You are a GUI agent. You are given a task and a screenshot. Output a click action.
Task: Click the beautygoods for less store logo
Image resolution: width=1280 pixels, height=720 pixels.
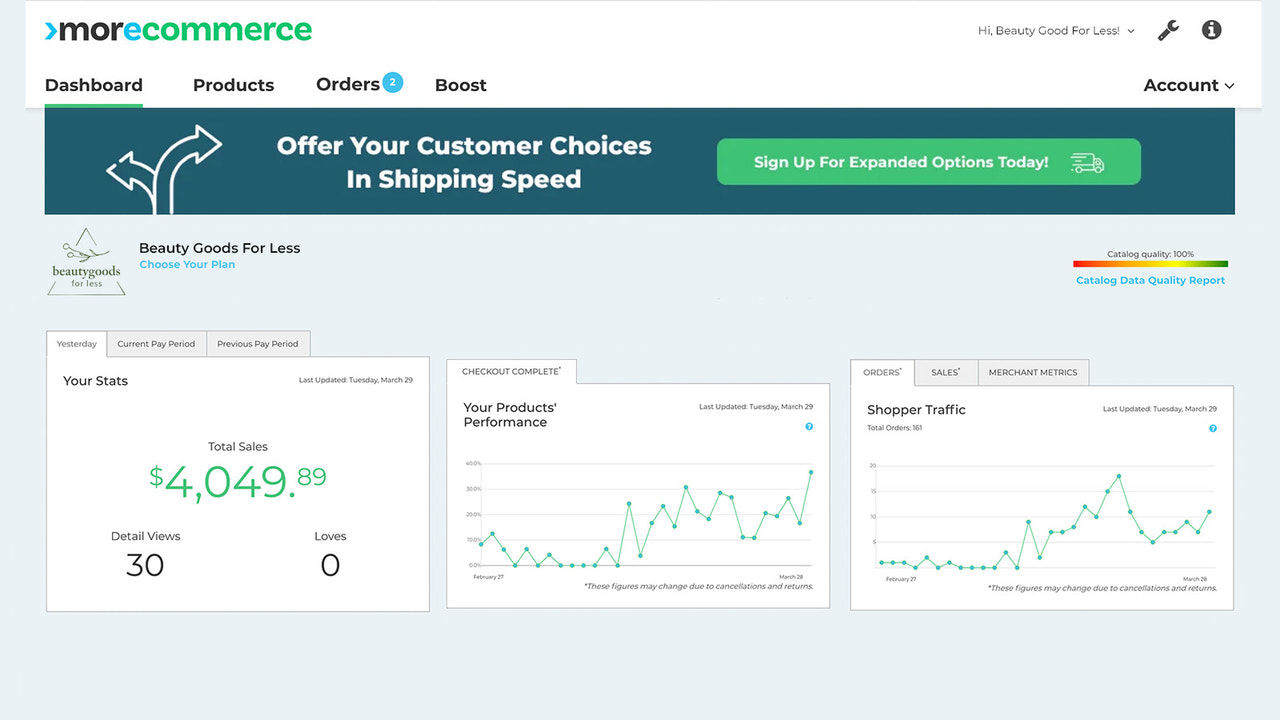coord(85,262)
